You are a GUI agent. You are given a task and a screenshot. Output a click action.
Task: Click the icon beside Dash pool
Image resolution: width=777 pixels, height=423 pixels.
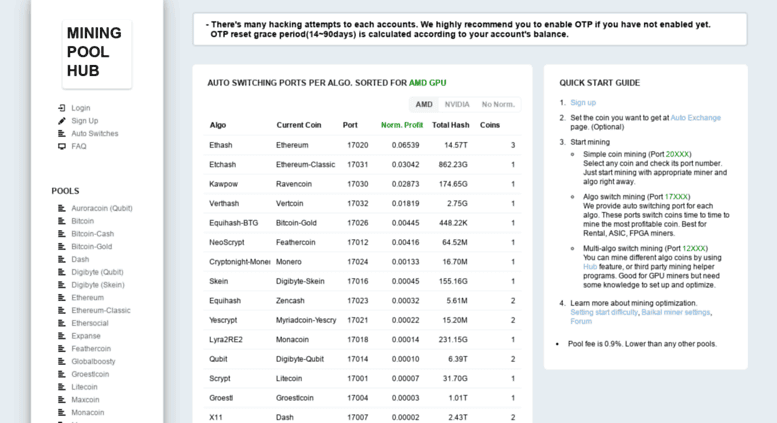[x=61, y=260]
